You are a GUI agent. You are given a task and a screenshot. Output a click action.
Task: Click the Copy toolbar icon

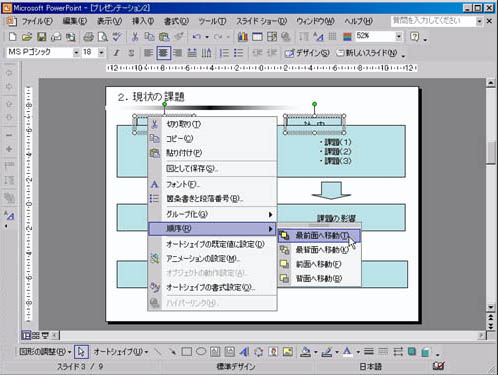149,36
